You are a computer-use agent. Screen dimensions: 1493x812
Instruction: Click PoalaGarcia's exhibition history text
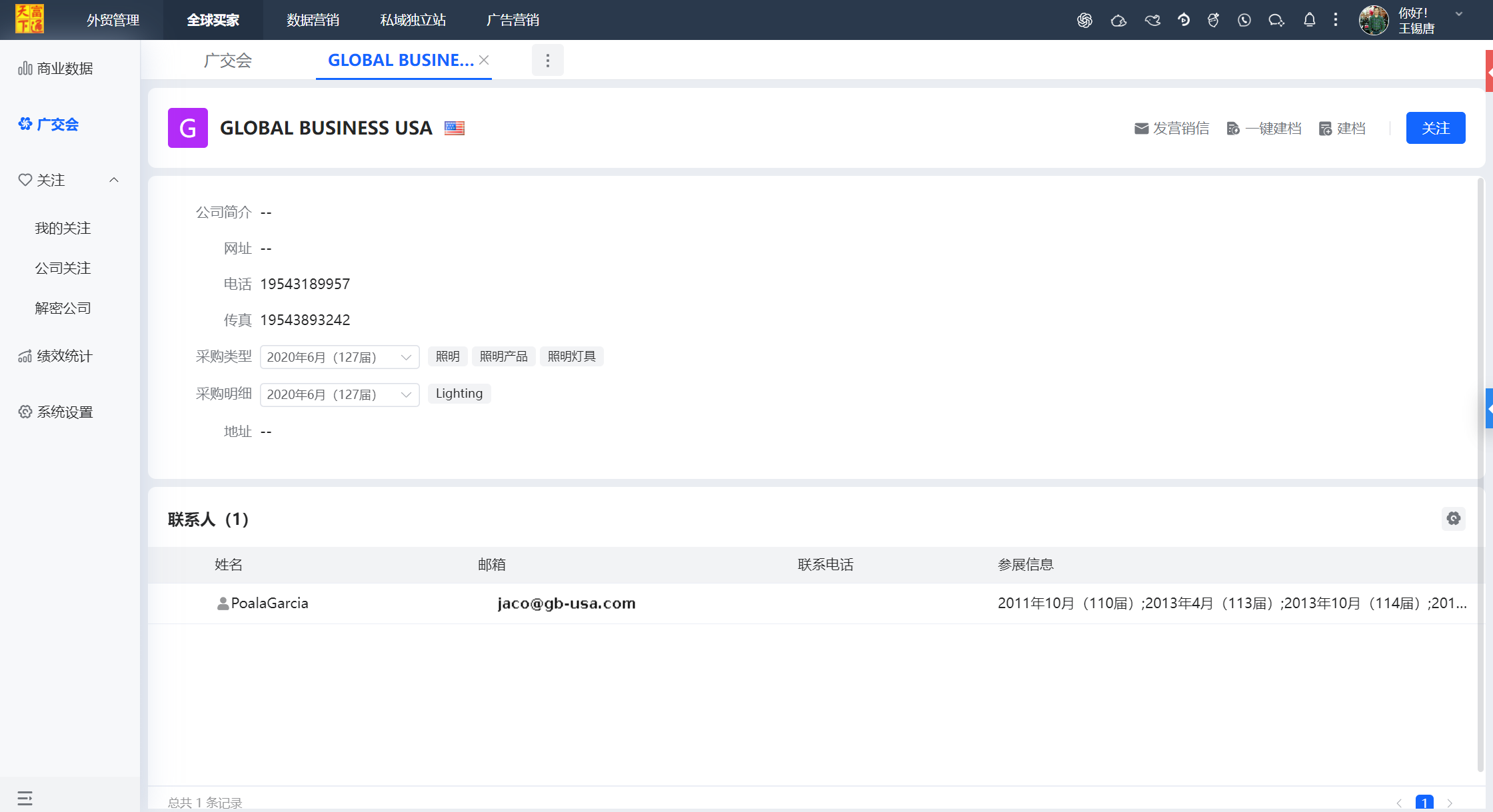(1232, 604)
